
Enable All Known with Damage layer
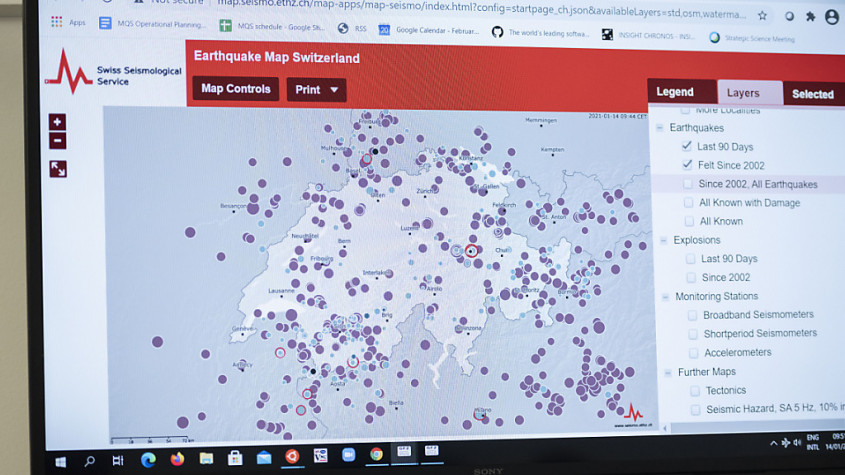point(688,203)
